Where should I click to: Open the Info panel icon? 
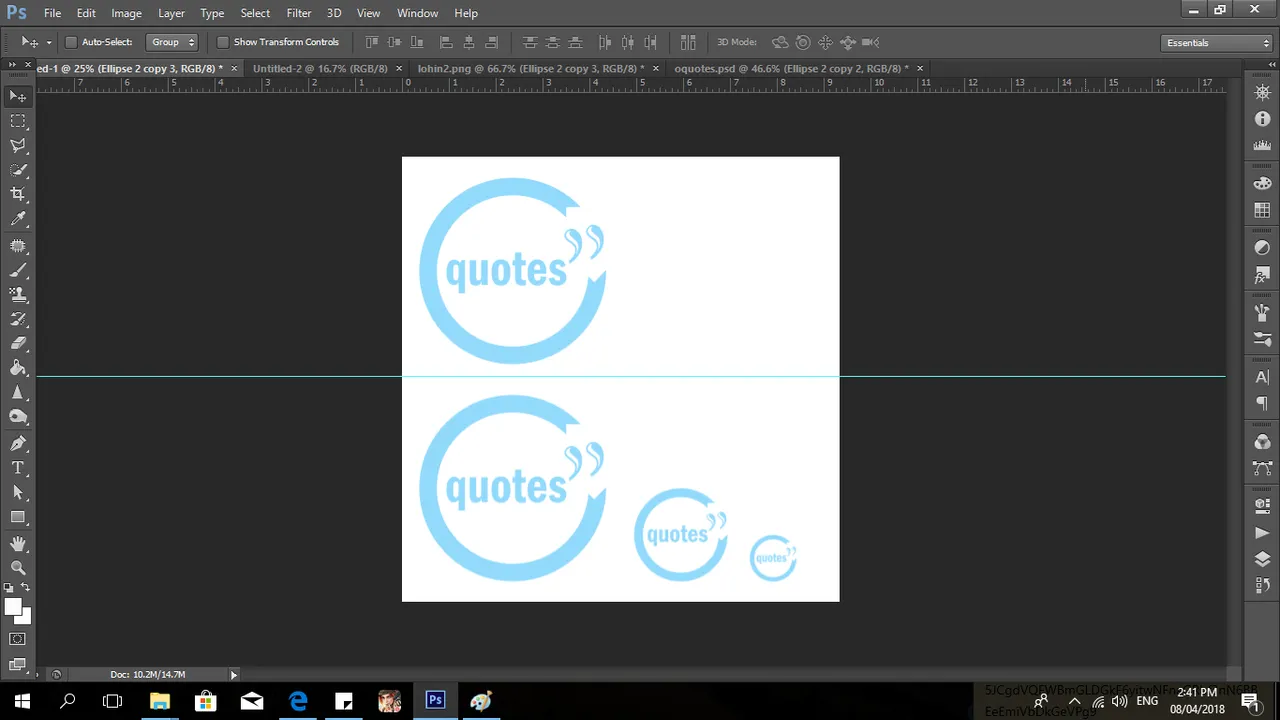[1262, 119]
